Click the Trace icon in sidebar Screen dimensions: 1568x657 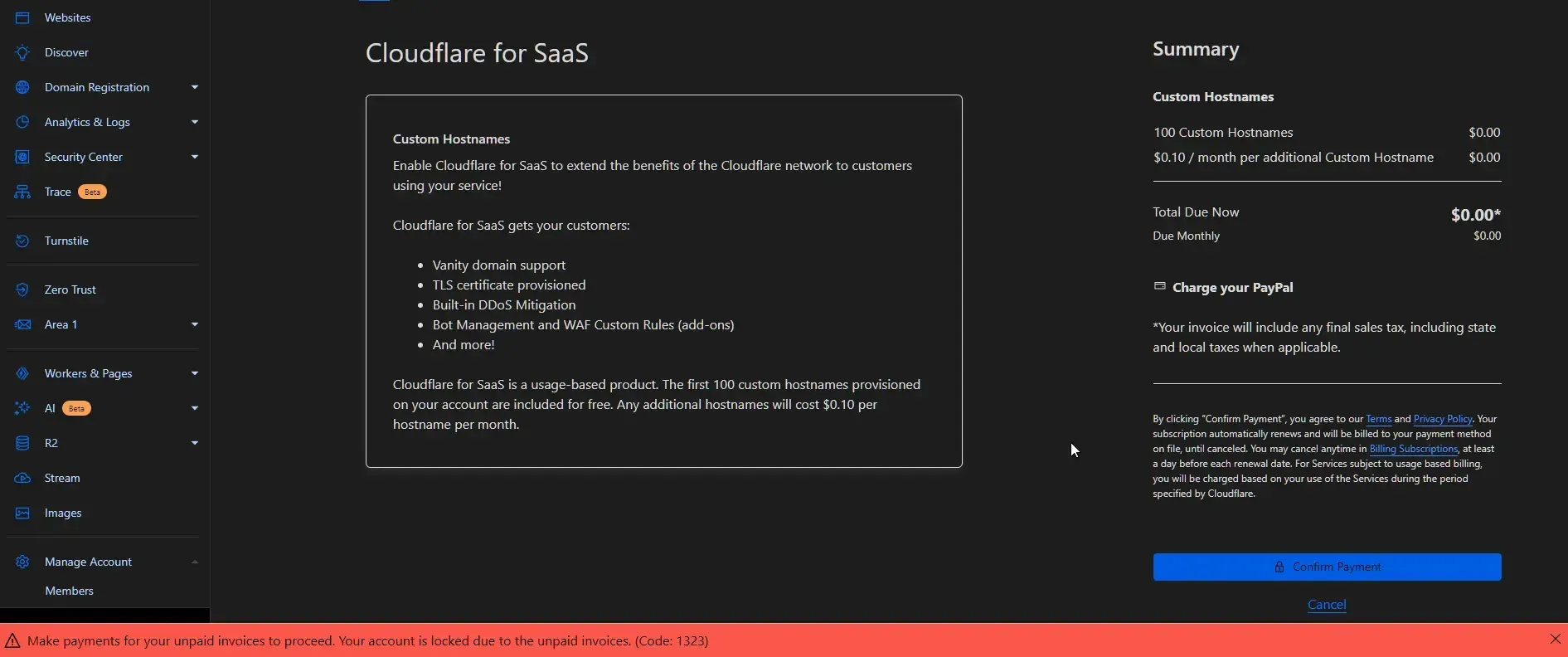[x=22, y=192]
